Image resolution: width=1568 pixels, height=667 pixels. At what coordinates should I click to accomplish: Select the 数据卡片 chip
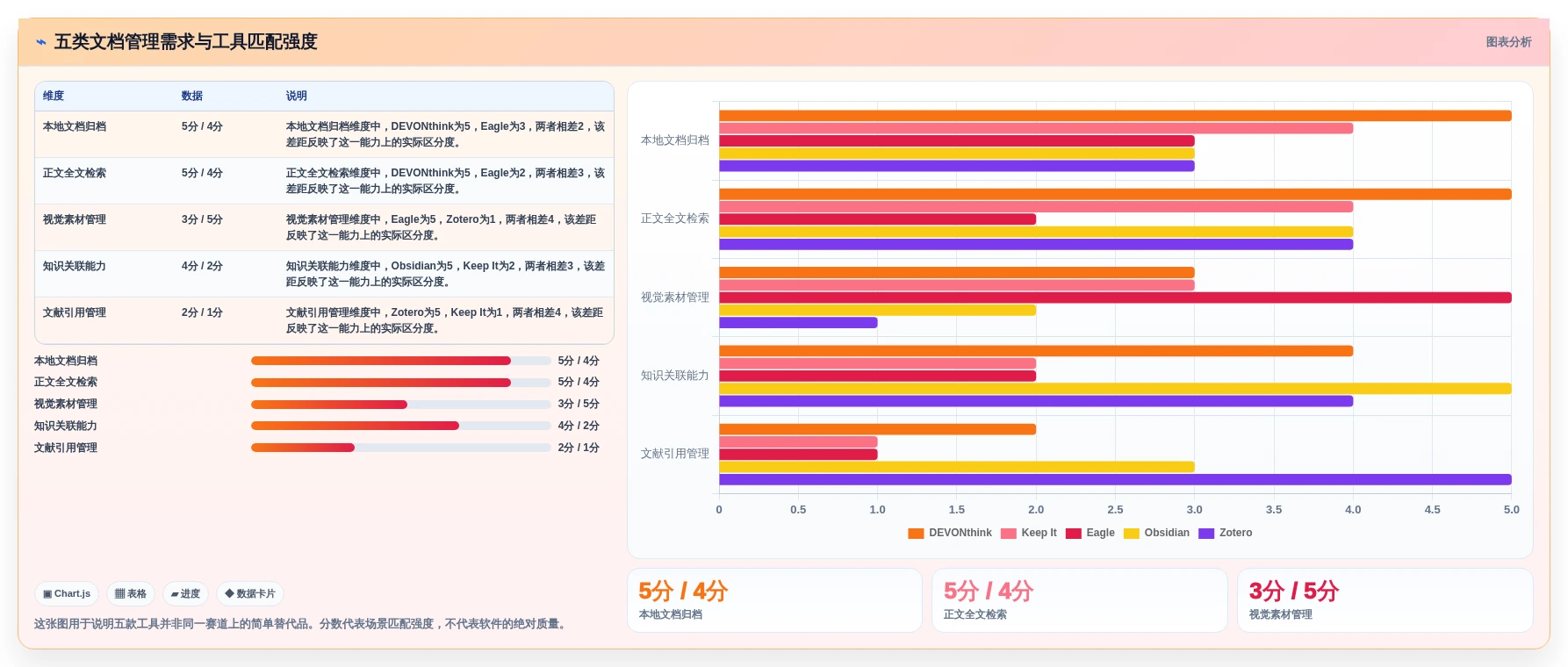[x=250, y=594]
